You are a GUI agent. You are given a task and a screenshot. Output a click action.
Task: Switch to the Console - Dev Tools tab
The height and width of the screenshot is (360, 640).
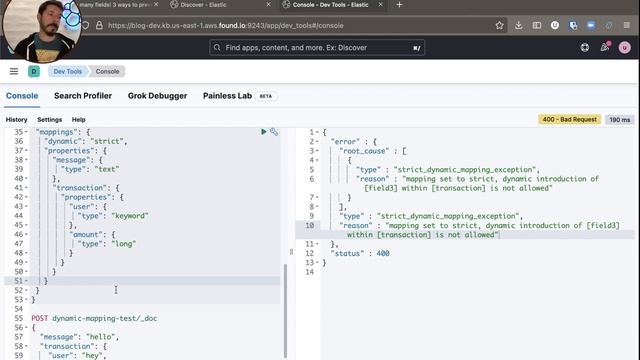point(331,5)
